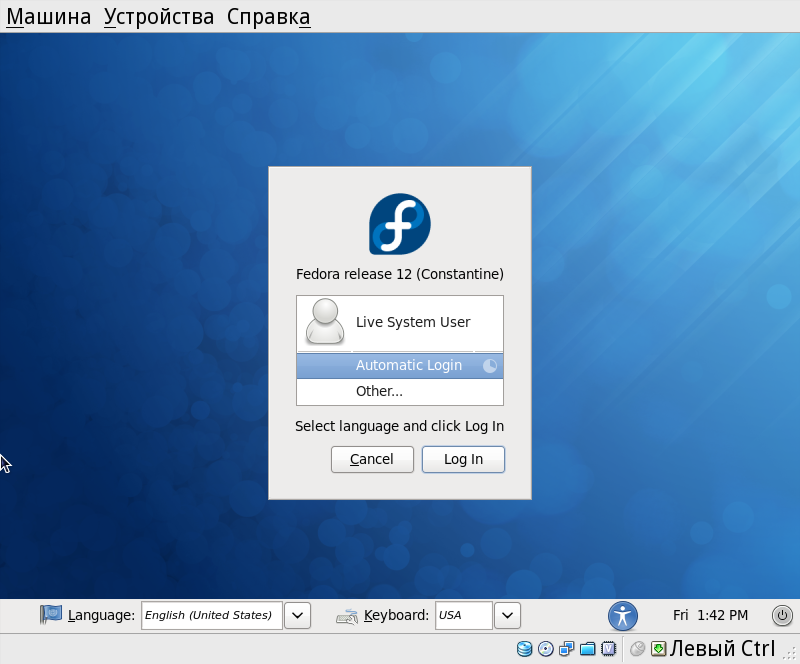Open the power shutdown options icon

click(782, 616)
